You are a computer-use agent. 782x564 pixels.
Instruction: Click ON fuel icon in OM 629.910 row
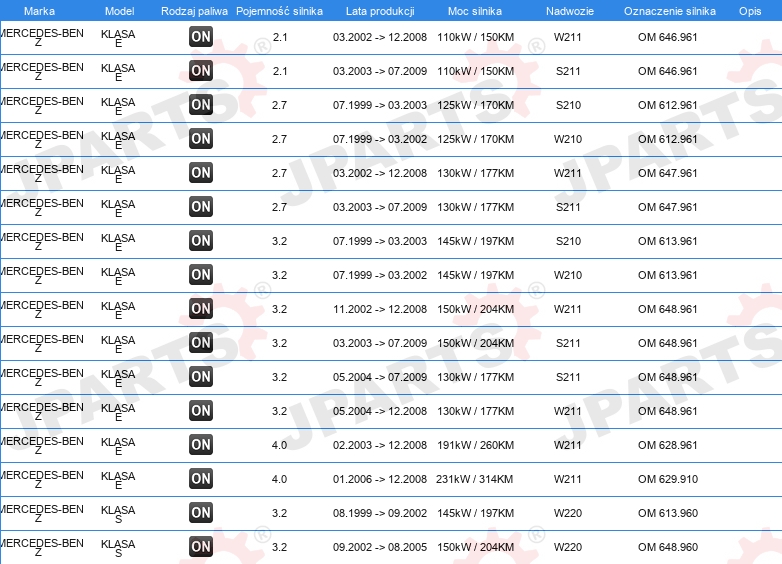coord(201,479)
